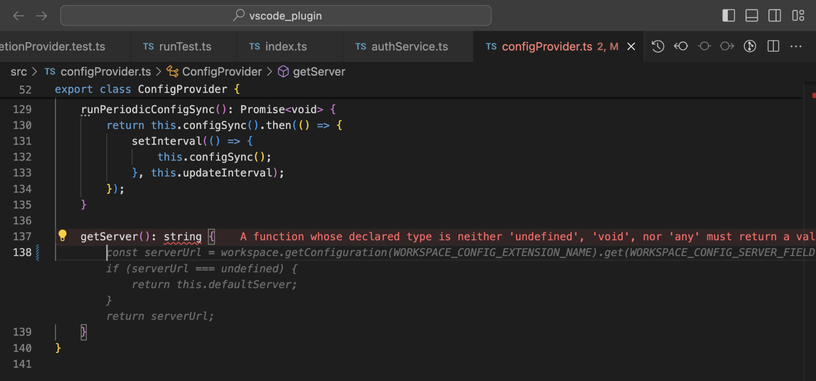The width and height of the screenshot is (816, 381).
Task: Toggle the primary side bar
Action: tap(729, 16)
